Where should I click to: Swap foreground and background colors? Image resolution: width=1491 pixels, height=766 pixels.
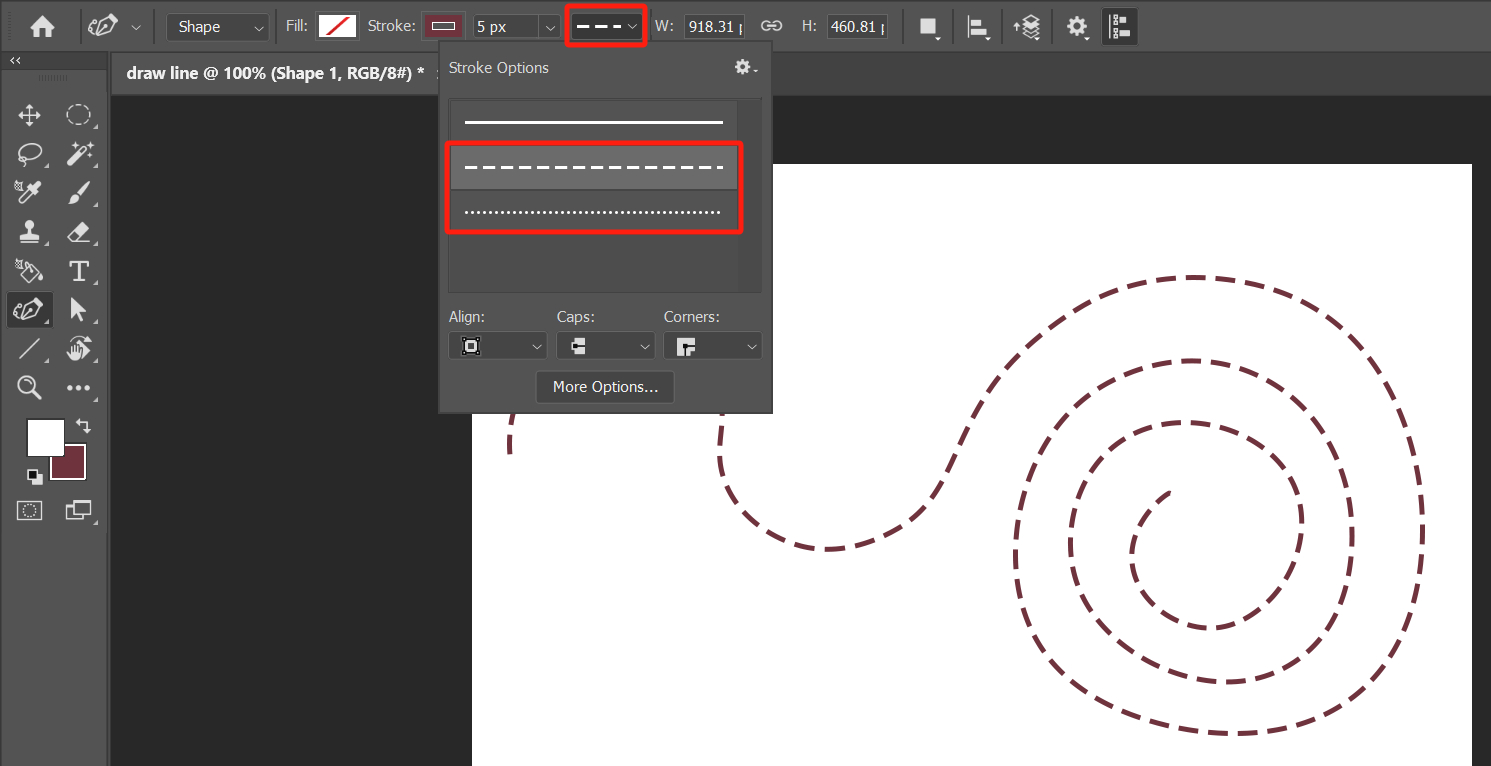pyautogui.click(x=83, y=425)
